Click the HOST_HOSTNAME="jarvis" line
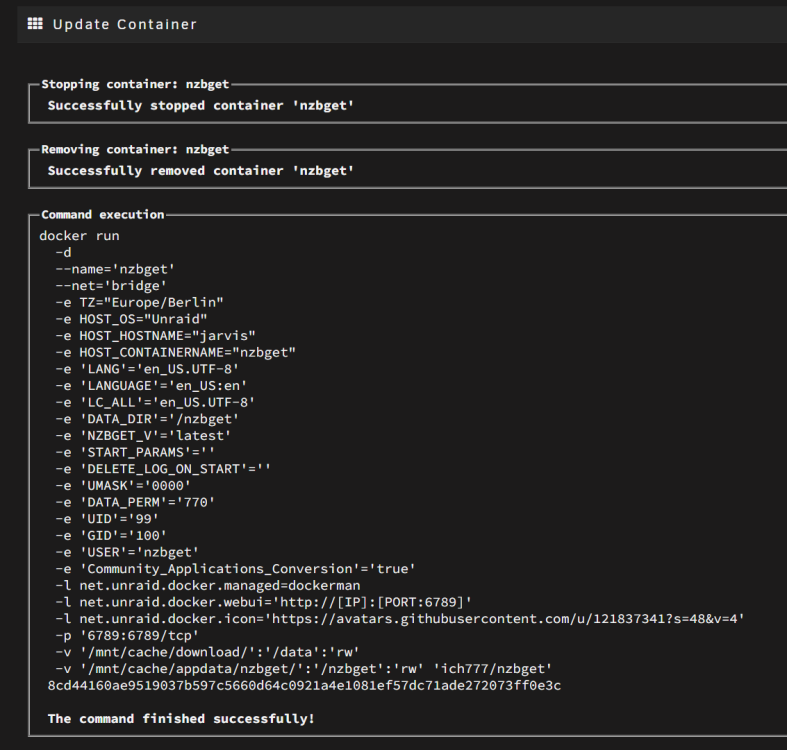The width and height of the screenshot is (787, 750). coord(155,335)
